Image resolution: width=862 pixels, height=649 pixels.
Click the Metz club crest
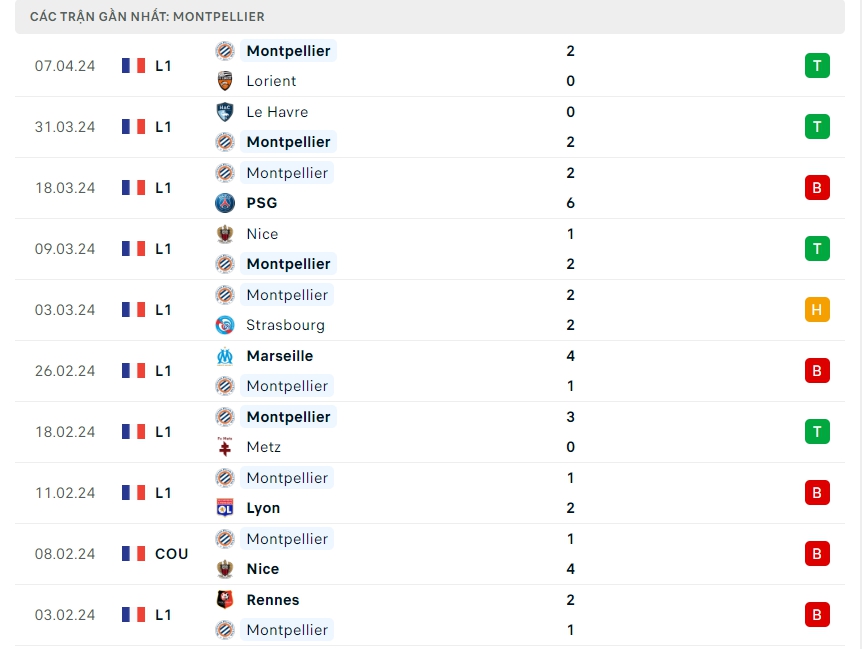(225, 447)
